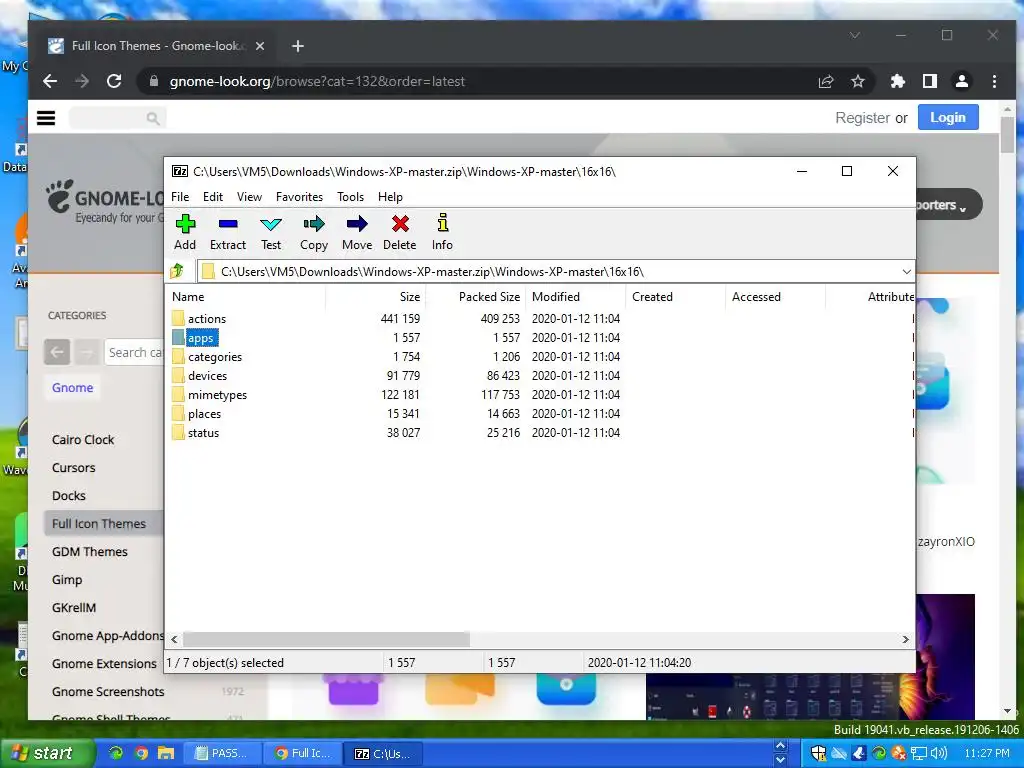Open the Cairo Clock category

point(83,440)
